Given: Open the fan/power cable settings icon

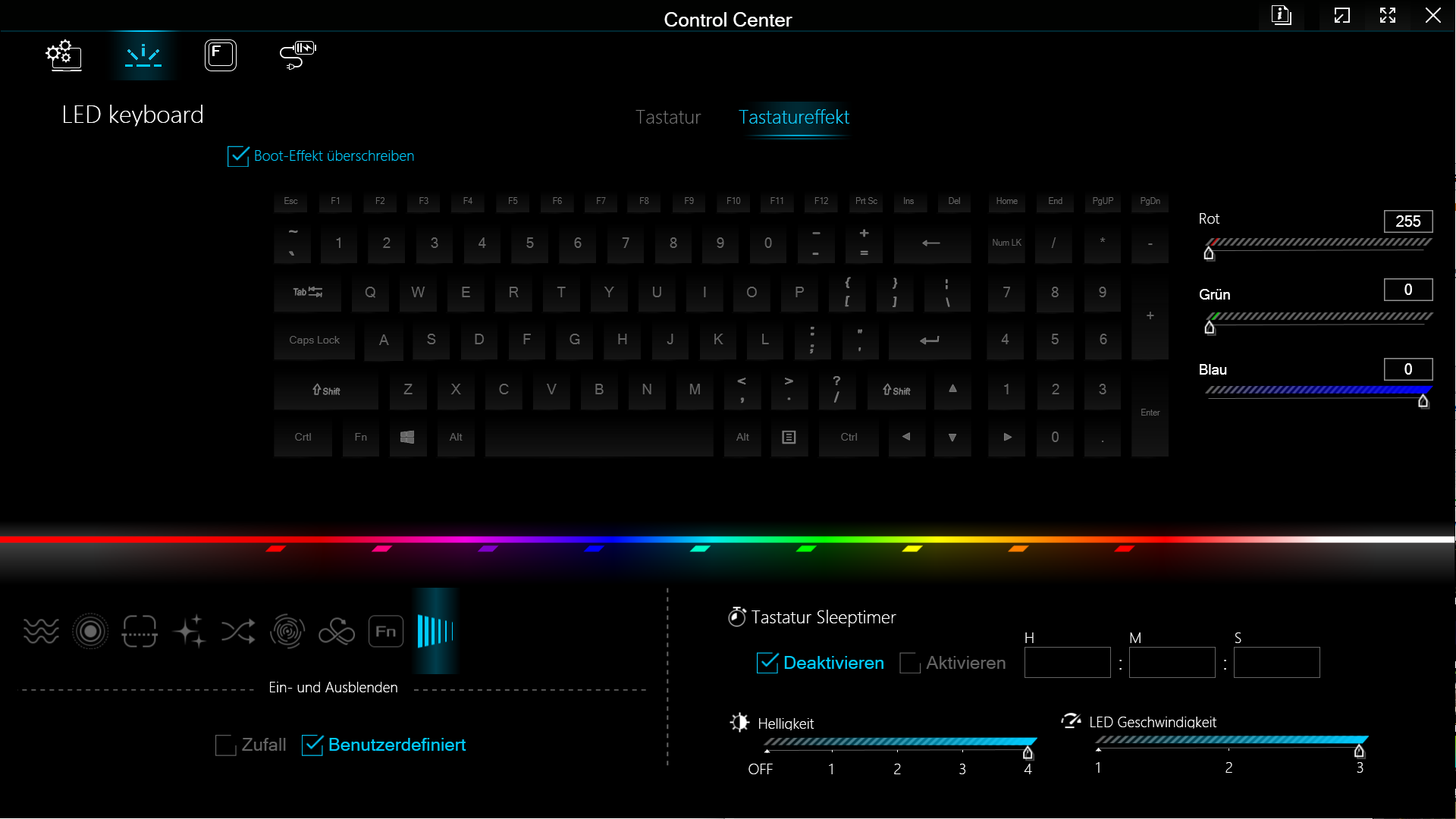Looking at the screenshot, I should (x=297, y=55).
